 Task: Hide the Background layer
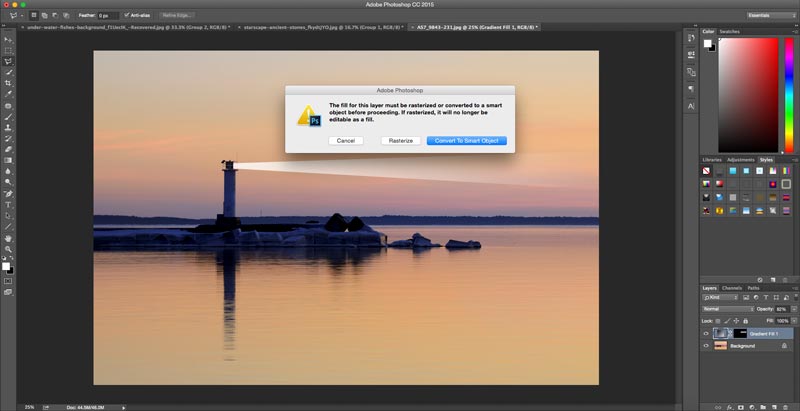(x=706, y=346)
